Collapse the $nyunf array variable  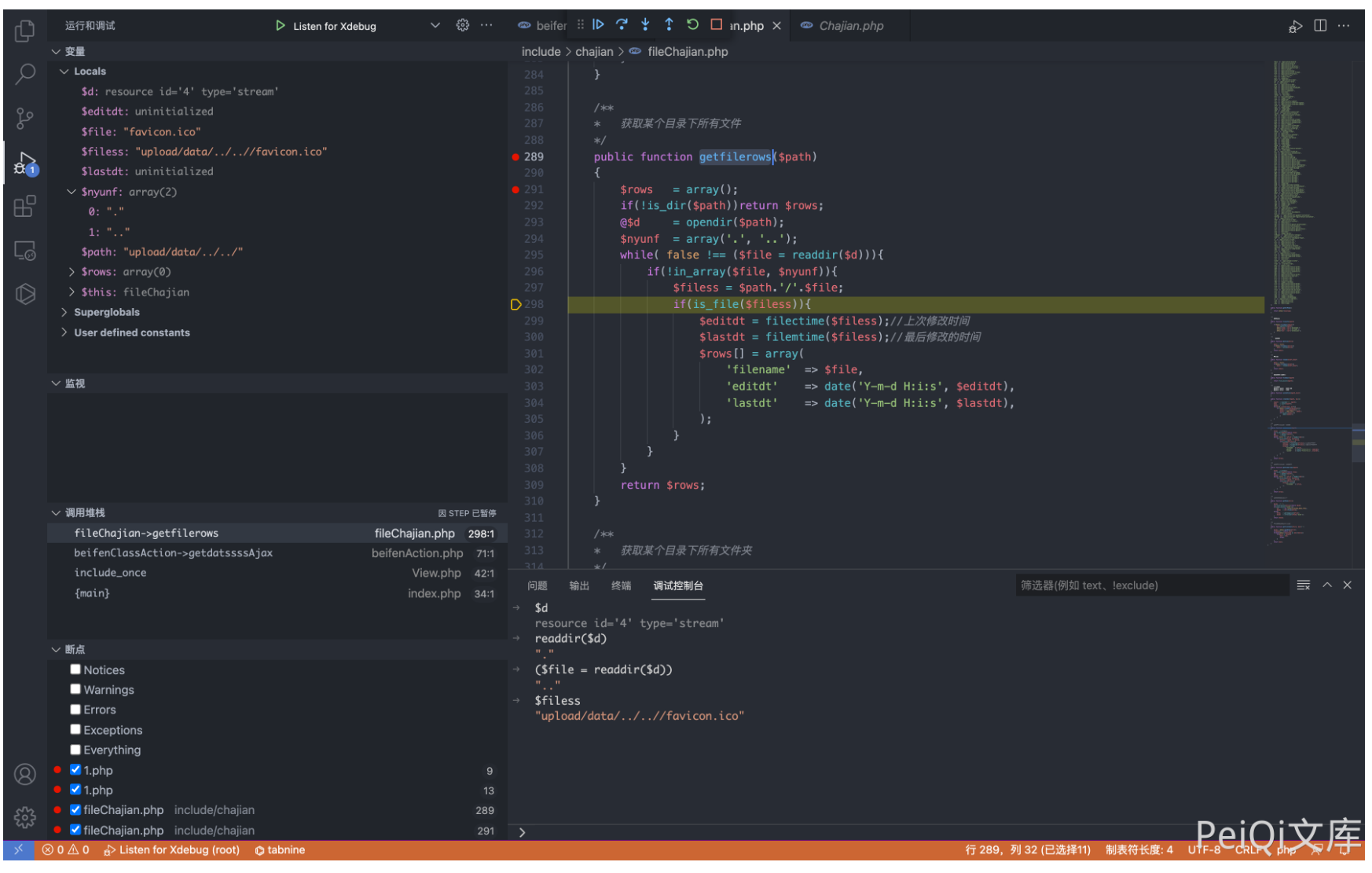click(x=72, y=192)
